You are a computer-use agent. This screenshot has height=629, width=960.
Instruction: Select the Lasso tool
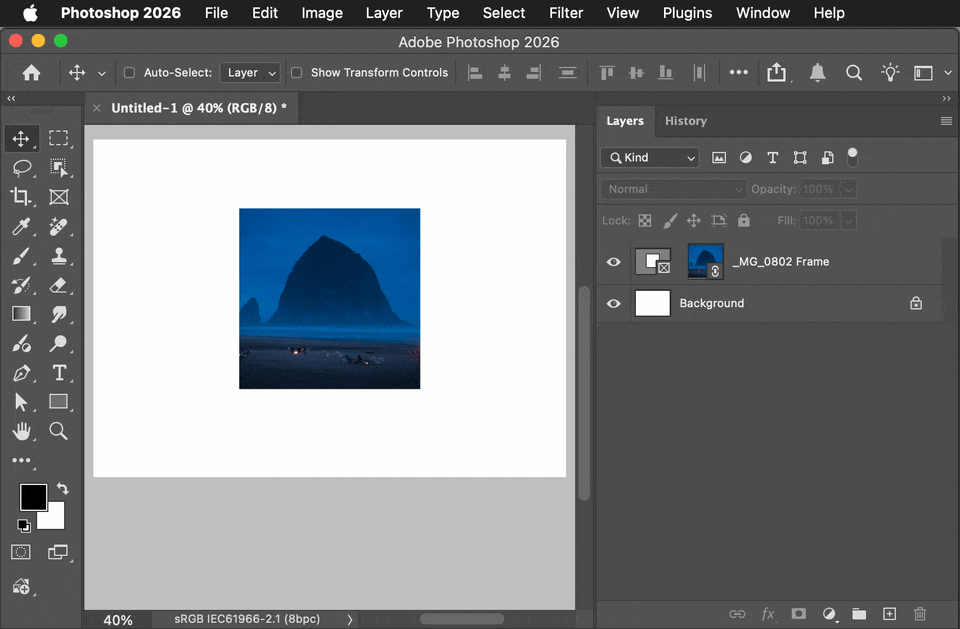click(22, 168)
